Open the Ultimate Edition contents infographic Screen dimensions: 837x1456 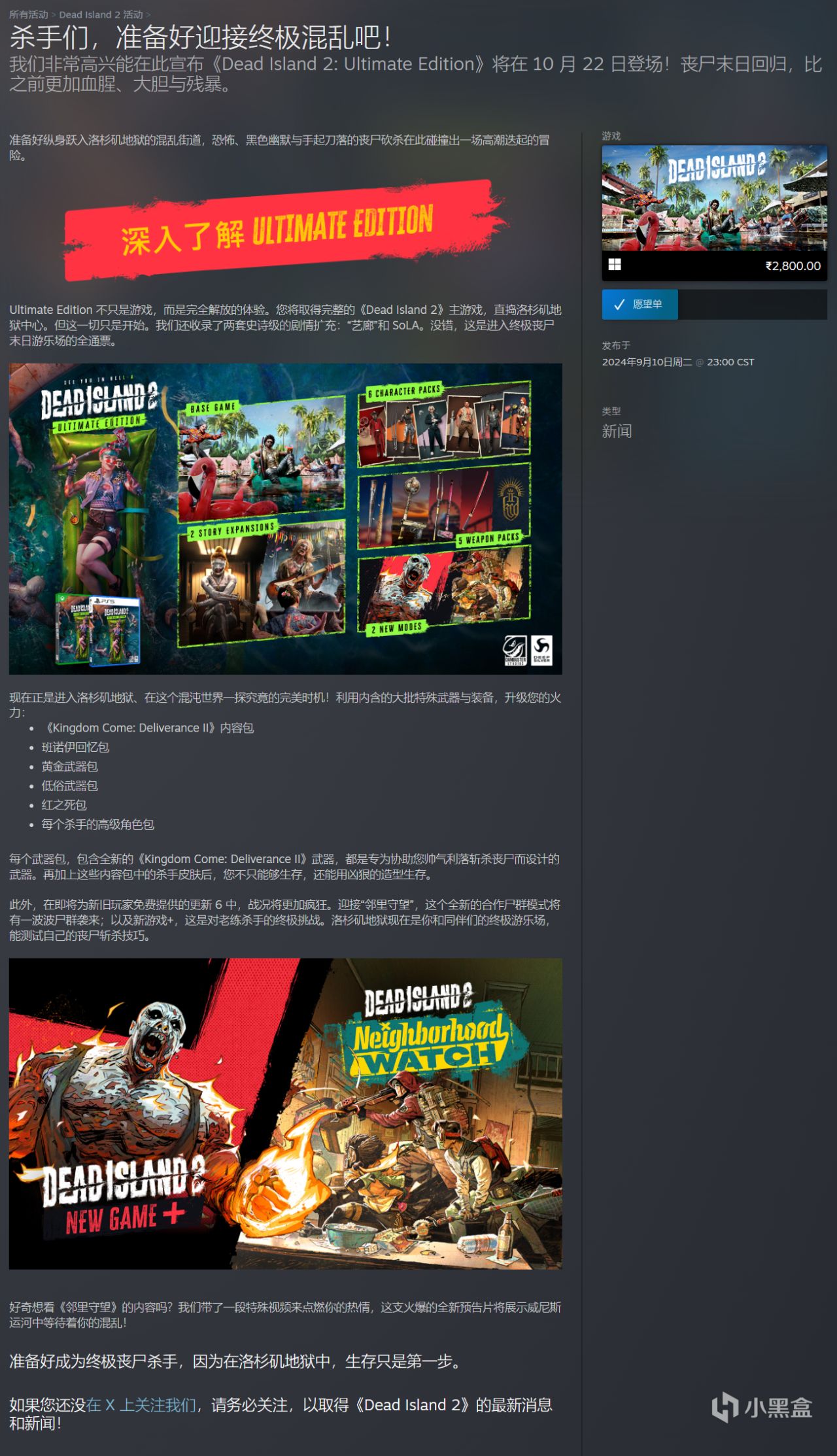[x=285, y=518]
